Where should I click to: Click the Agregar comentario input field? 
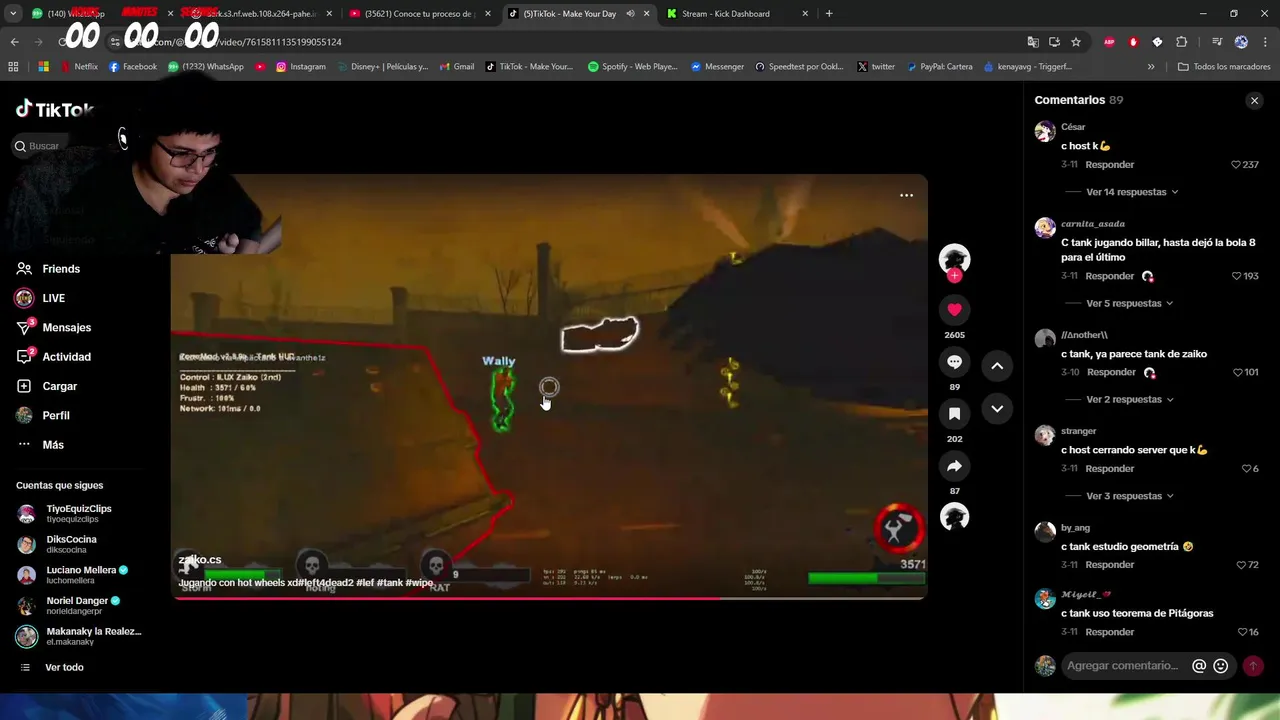pos(1123,666)
